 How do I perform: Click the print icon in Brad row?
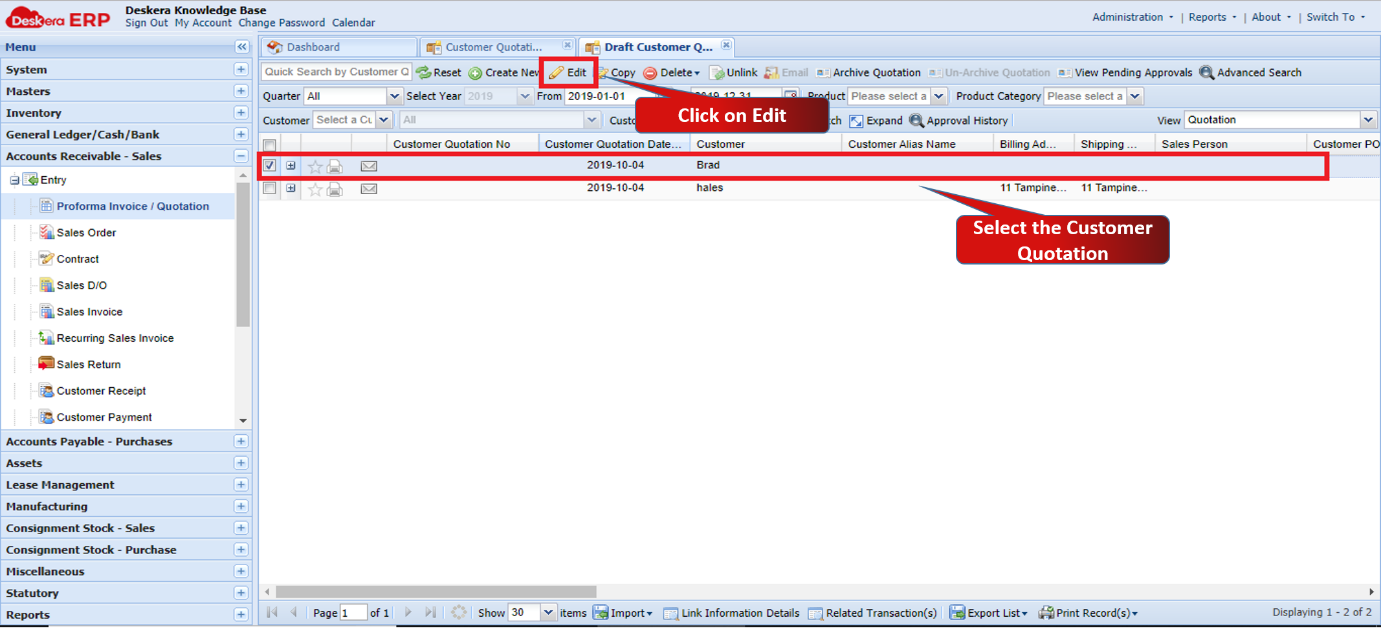(x=335, y=166)
